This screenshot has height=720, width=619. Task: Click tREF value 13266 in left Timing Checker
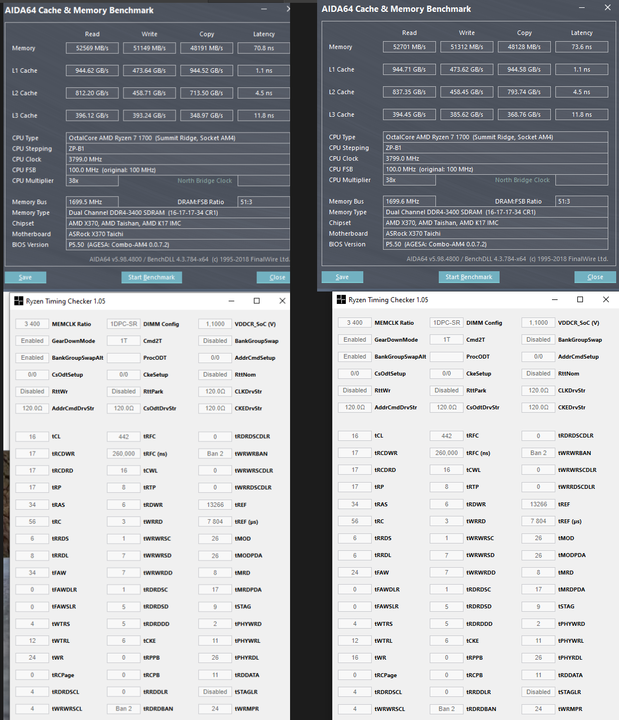point(215,505)
